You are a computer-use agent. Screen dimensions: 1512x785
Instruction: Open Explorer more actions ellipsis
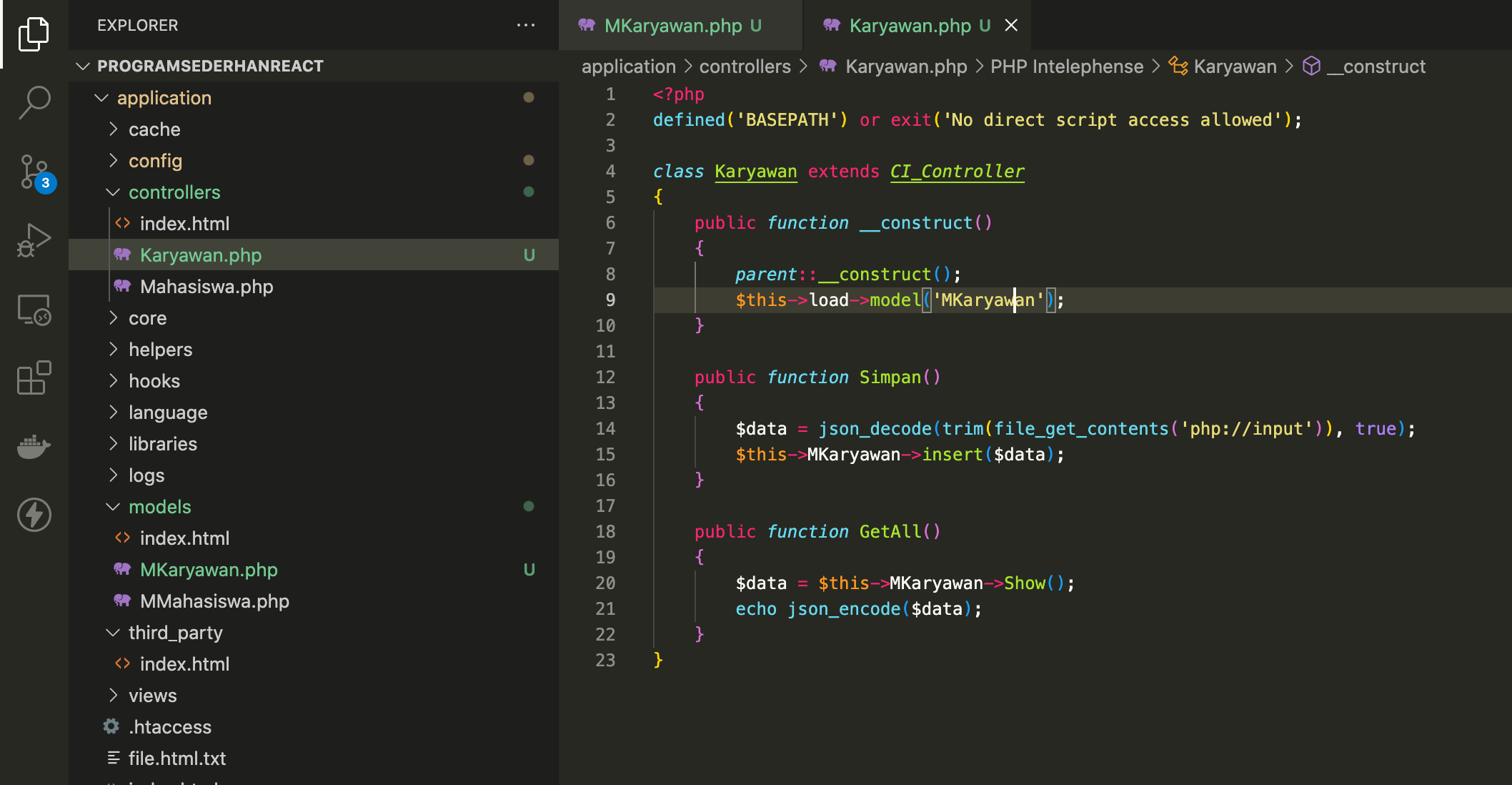526,25
